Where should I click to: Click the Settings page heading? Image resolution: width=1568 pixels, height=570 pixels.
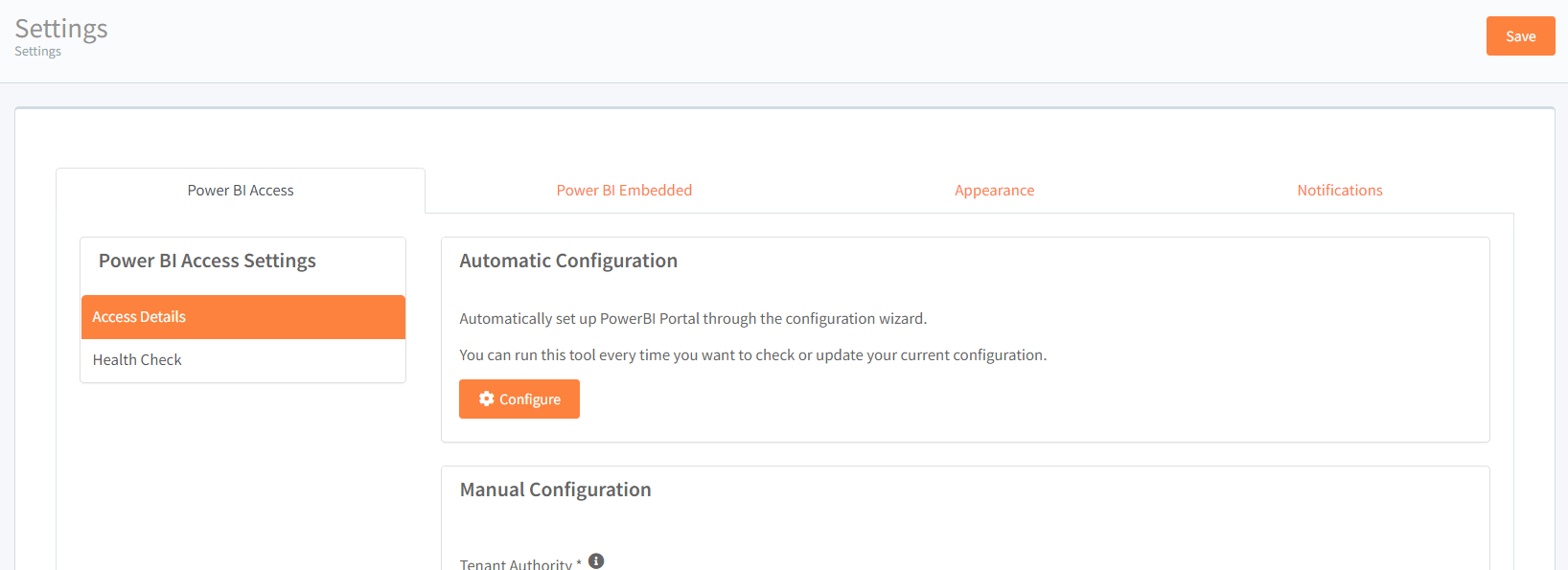[59, 28]
